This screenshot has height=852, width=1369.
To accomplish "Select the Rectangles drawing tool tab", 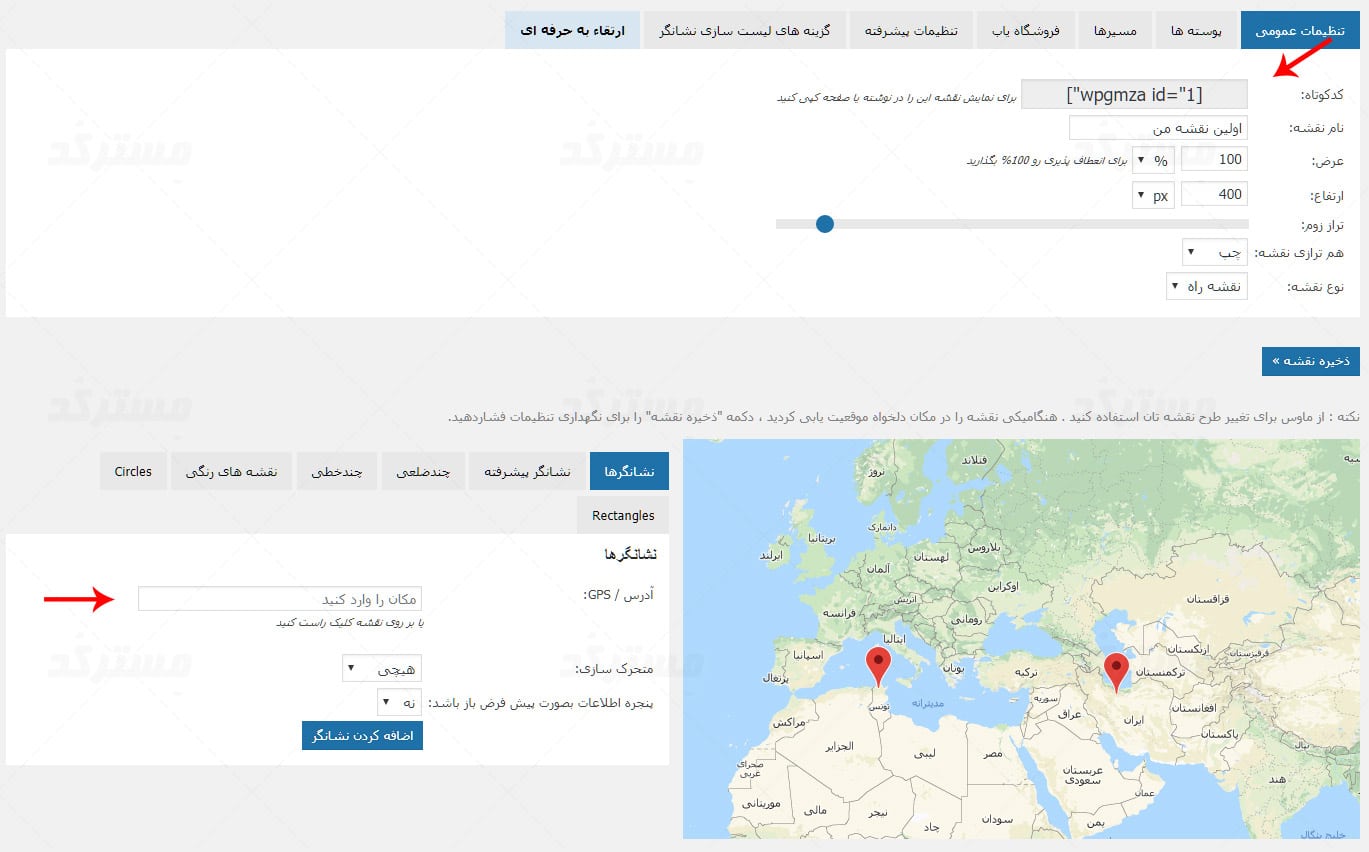I will 622,514.
